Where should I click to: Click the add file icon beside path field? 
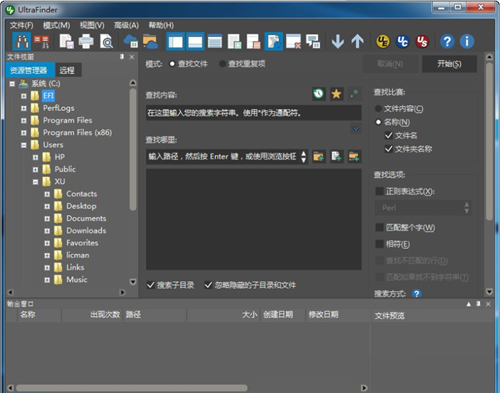(336, 156)
